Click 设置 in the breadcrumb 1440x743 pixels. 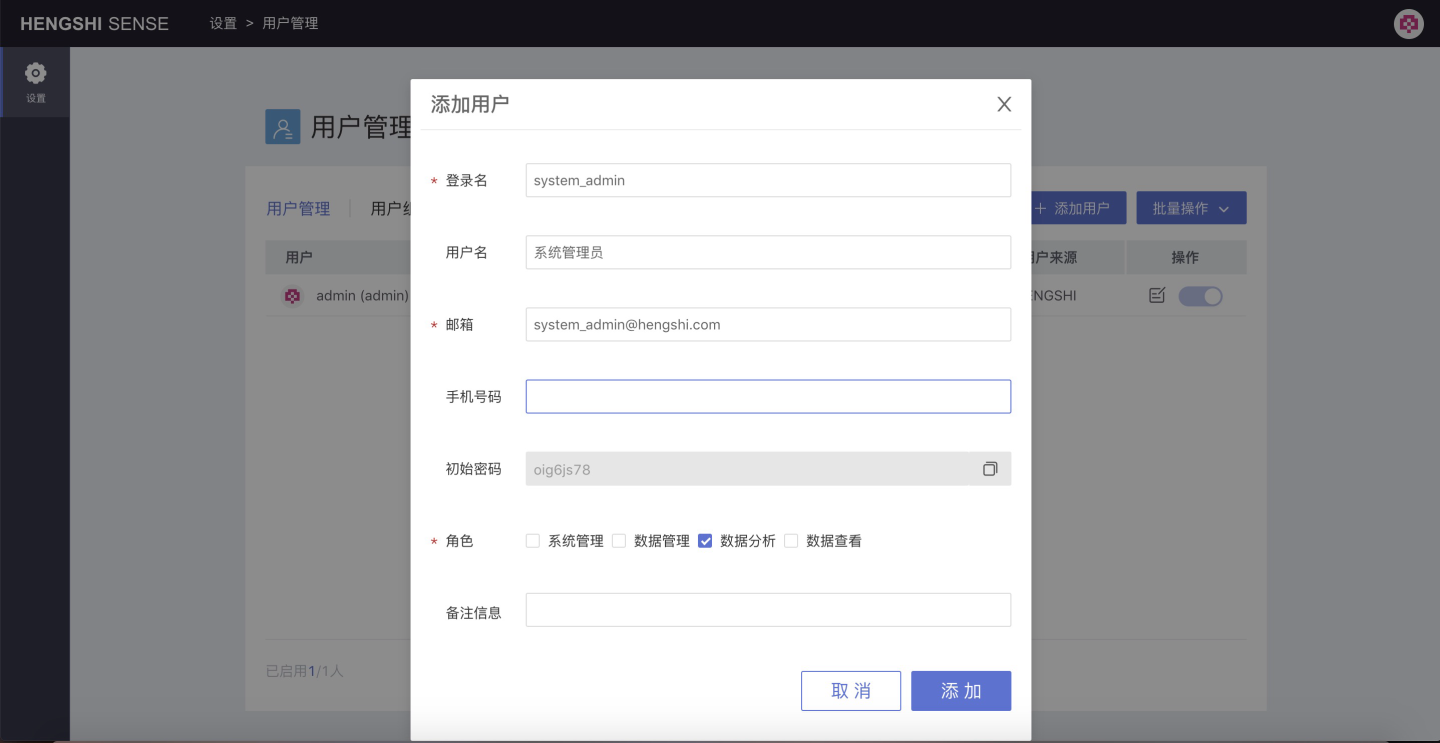point(223,23)
